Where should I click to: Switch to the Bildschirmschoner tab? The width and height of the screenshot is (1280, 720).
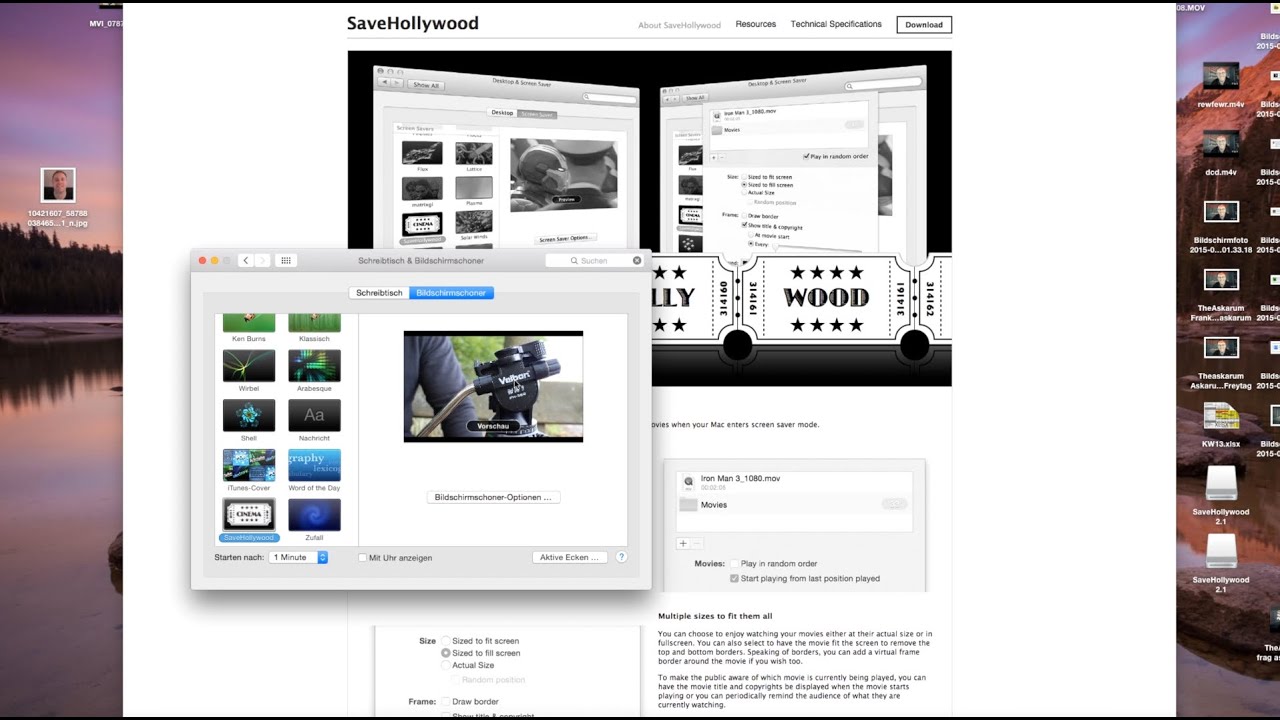click(x=451, y=293)
